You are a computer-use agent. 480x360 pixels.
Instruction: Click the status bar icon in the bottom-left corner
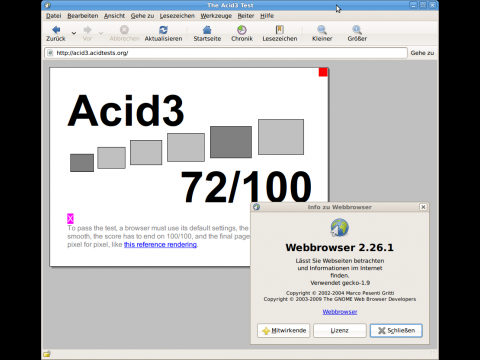click(x=47, y=354)
